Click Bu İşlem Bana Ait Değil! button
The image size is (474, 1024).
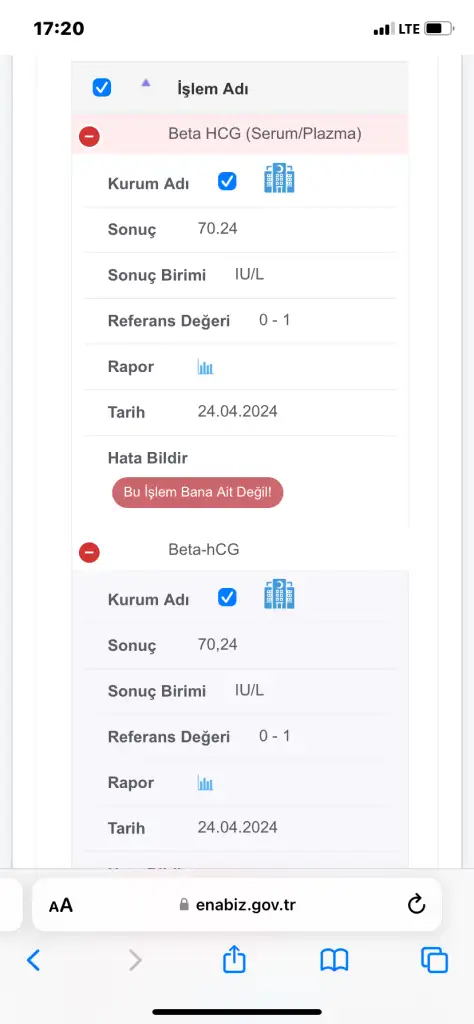pyautogui.click(x=198, y=492)
